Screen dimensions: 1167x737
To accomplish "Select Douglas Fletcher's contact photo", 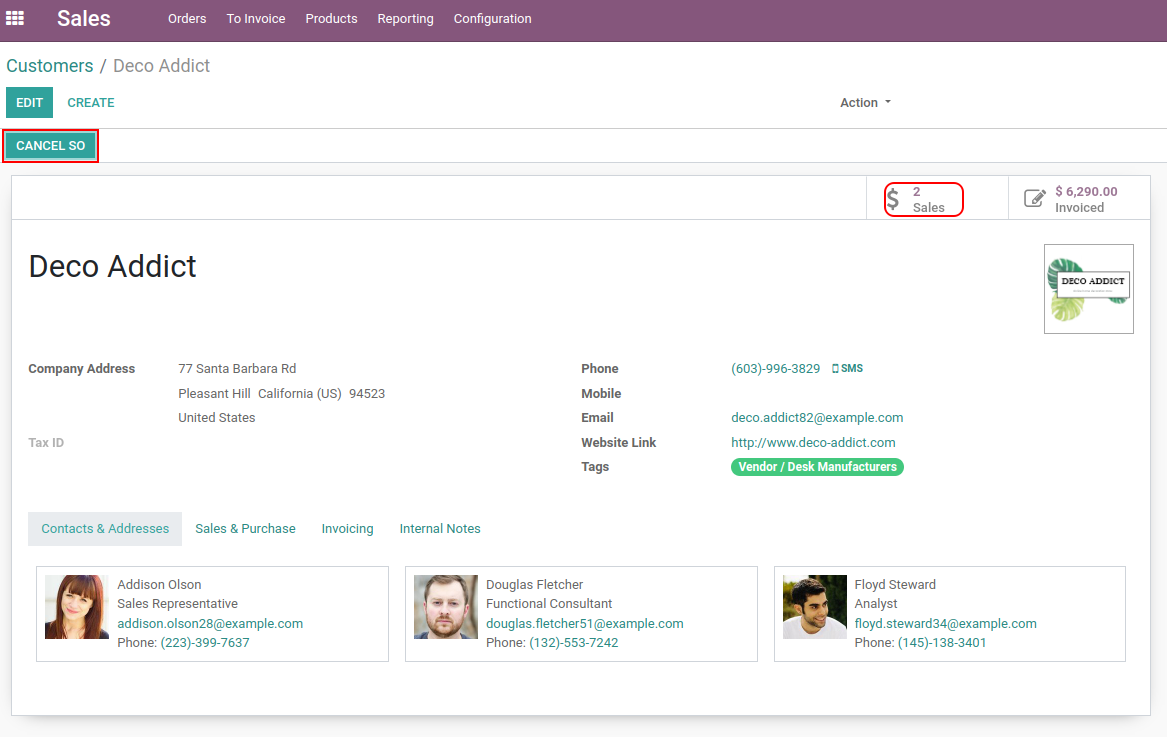I will click(445, 607).
